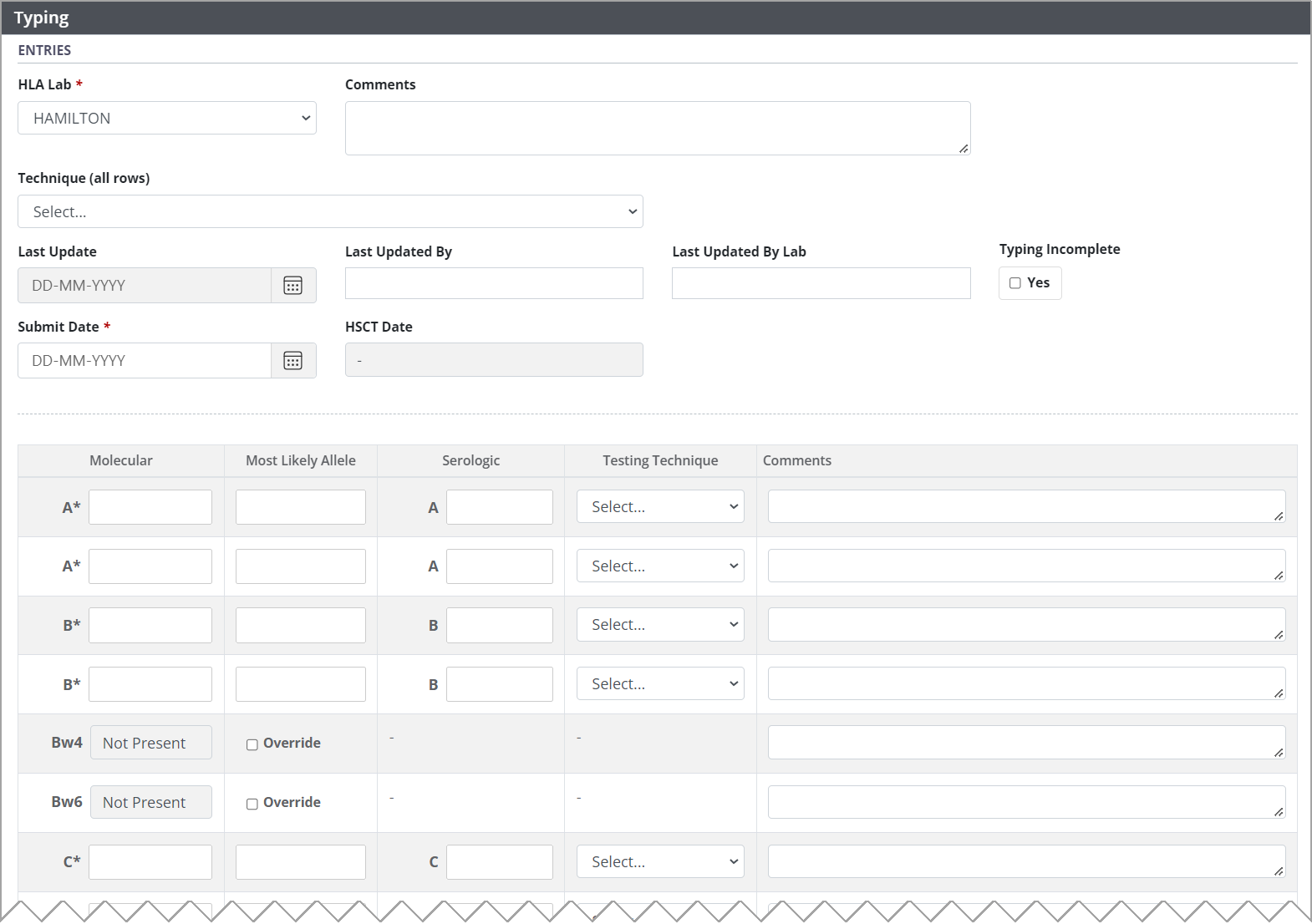Click Molecular field in second B* row

(x=150, y=684)
